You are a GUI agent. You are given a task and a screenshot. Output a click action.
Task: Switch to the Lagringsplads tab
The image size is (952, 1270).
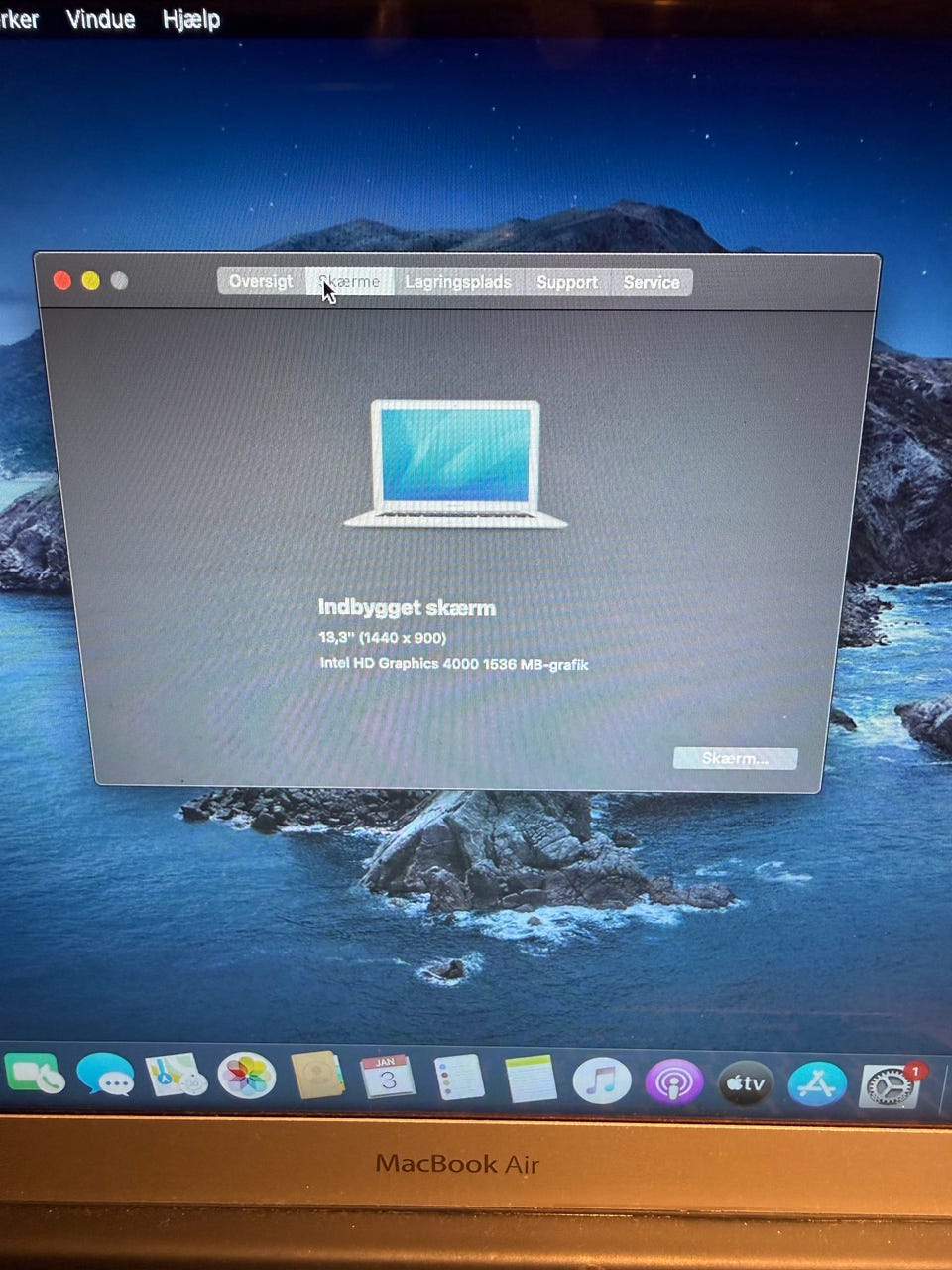pyautogui.click(x=458, y=282)
